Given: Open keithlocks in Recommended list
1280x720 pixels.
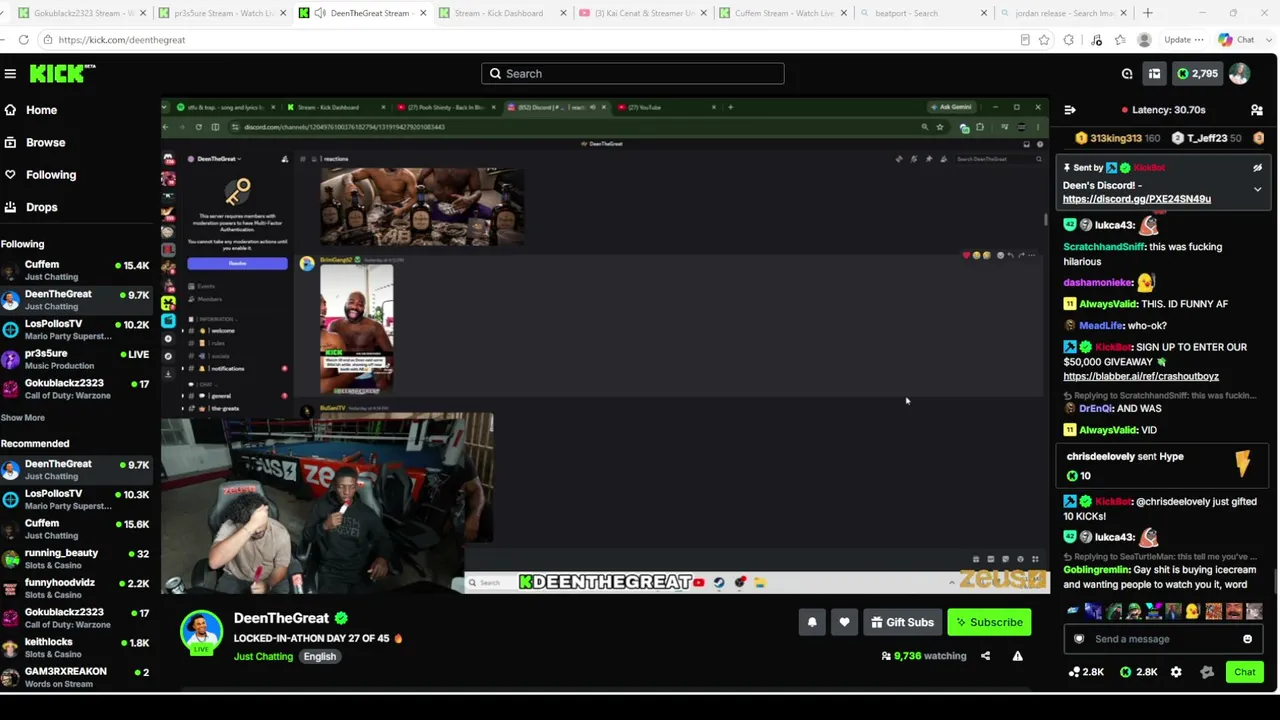Looking at the screenshot, I should click(x=77, y=647).
